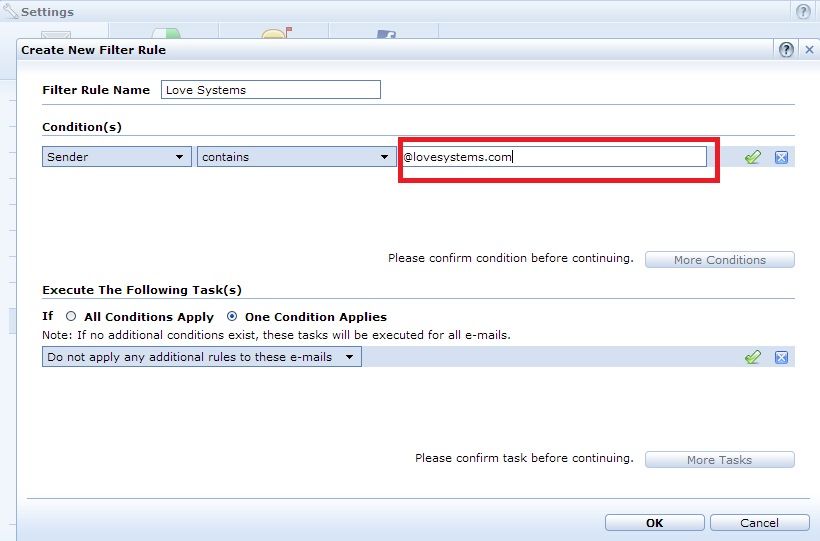
Task: Select the All Conditions Apply option
Action: [71, 316]
